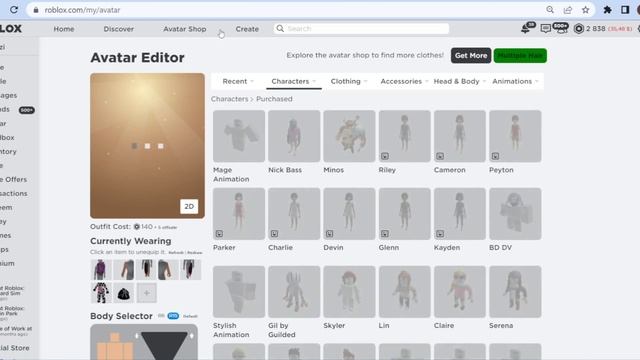Expand the Accessories dropdown tab
640x360 pixels.
[404, 81]
